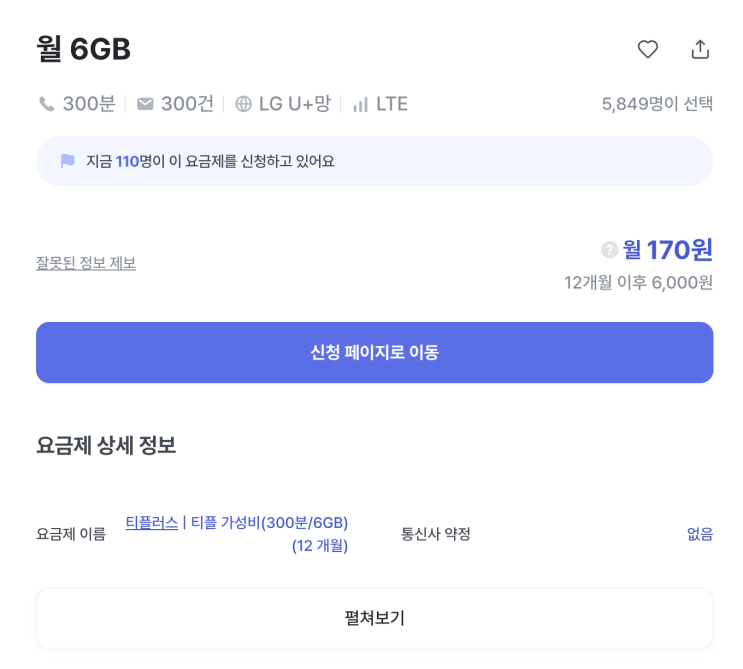Open the 티플러스 carrier link
Viewport: 743px width, 669px height.
(152, 522)
